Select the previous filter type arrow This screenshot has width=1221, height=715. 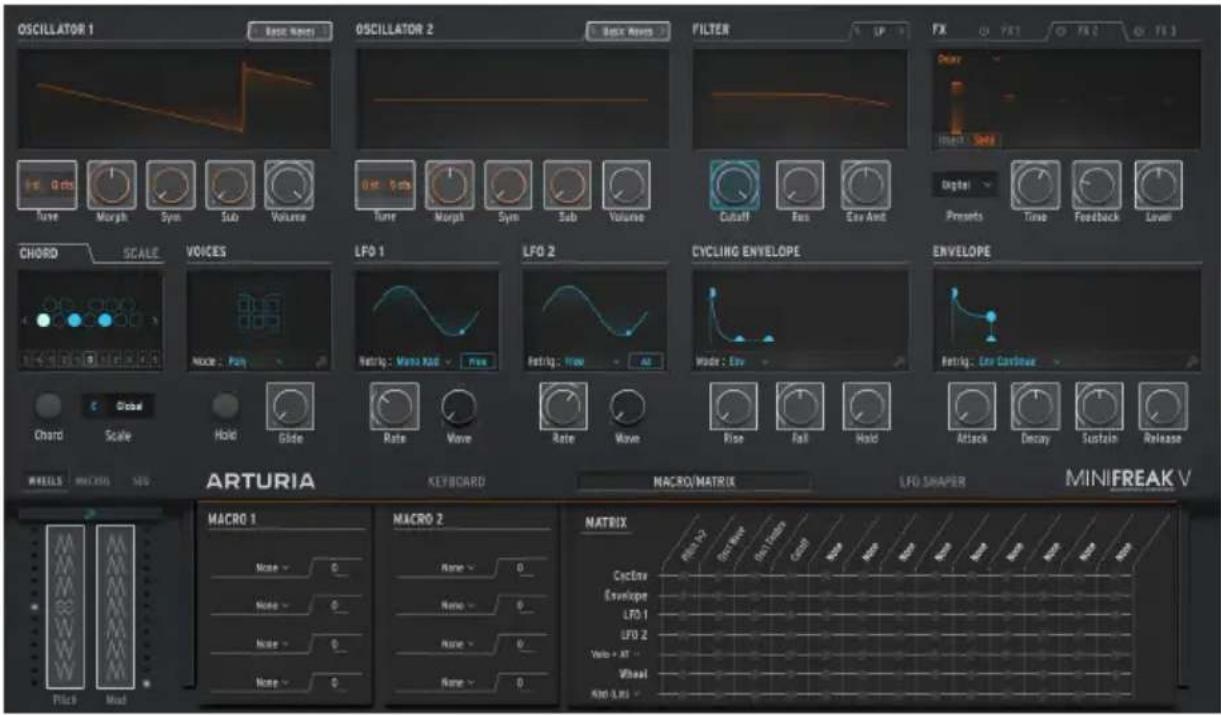pos(858,32)
